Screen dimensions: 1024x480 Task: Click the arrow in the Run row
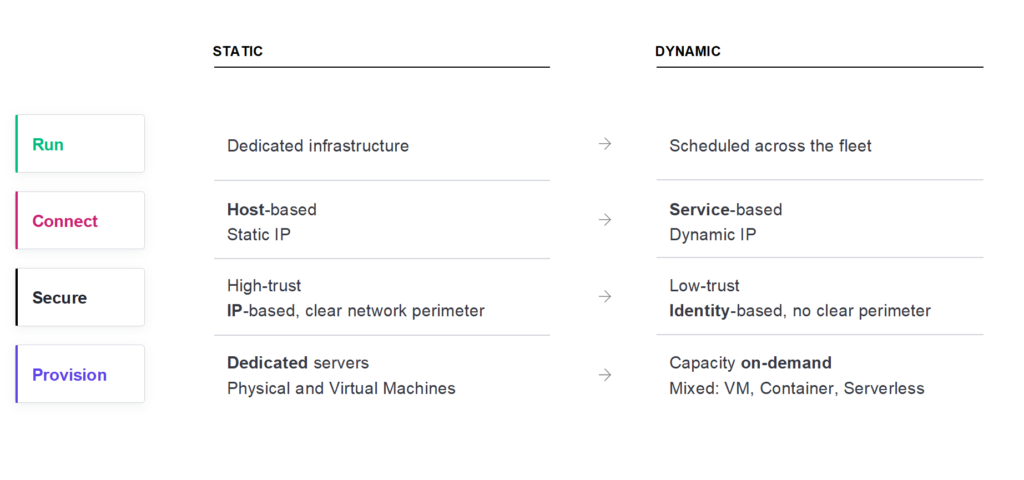tap(605, 144)
